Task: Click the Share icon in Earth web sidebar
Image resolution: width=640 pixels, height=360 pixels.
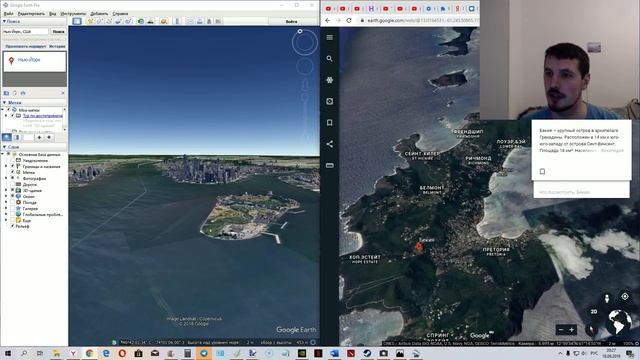Action: click(329, 144)
